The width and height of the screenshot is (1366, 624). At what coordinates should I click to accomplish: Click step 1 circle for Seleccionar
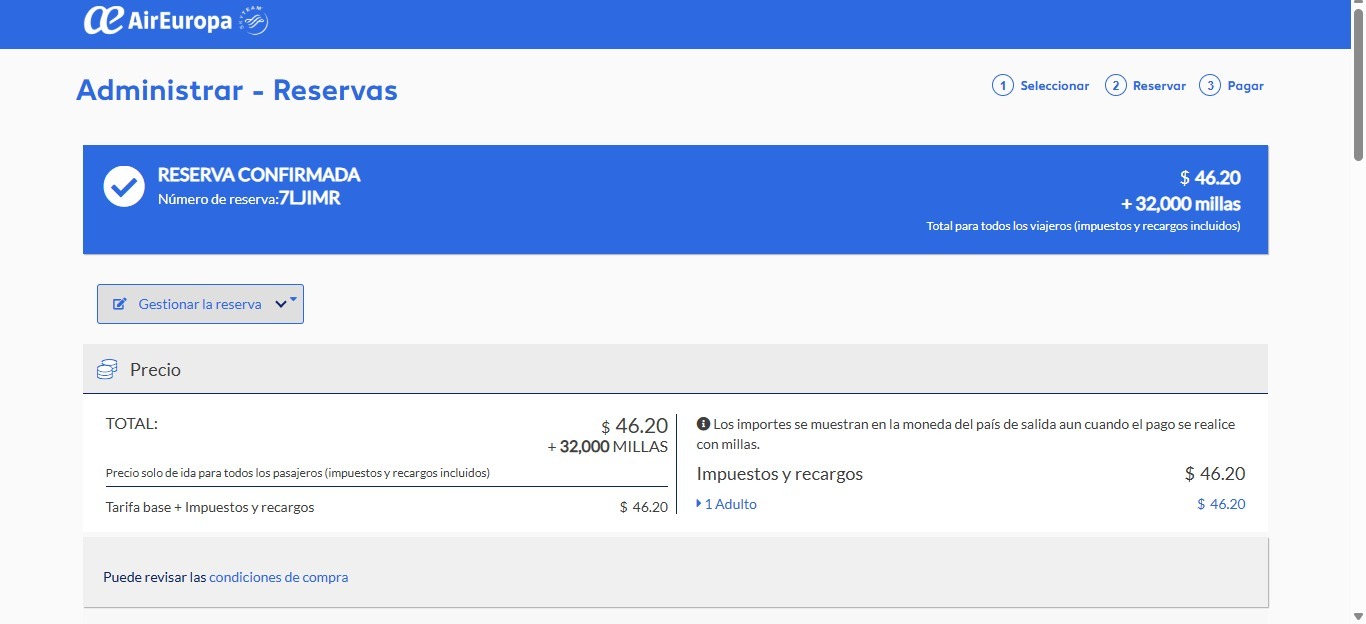[x=1003, y=86]
